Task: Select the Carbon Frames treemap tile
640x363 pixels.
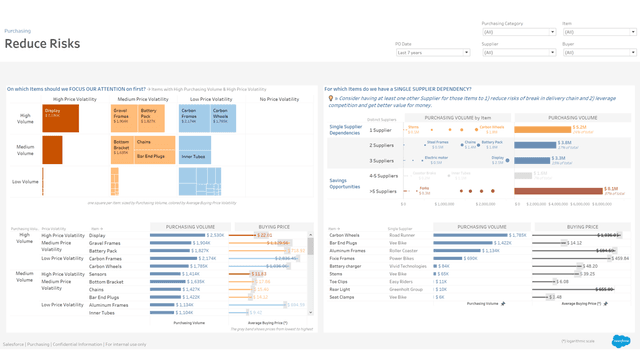Action: [194, 118]
